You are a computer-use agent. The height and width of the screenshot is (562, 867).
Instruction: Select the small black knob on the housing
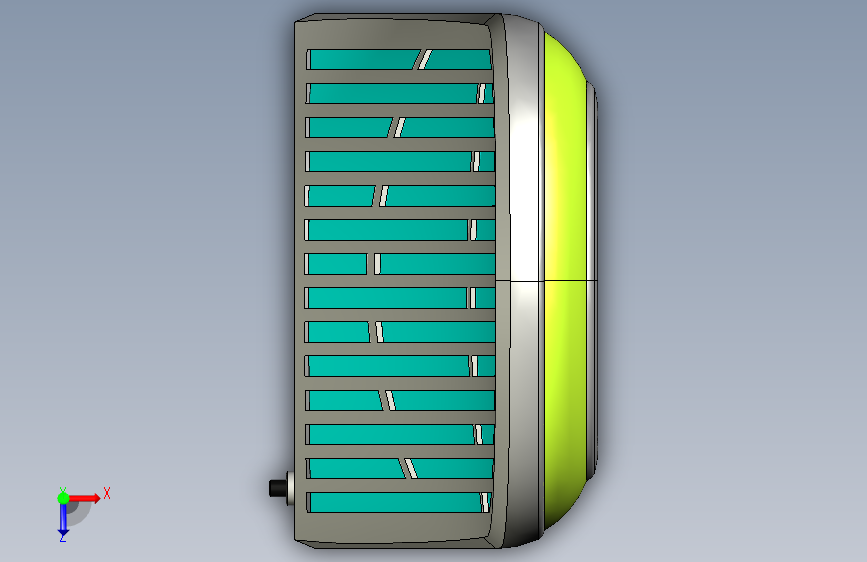click(x=278, y=488)
